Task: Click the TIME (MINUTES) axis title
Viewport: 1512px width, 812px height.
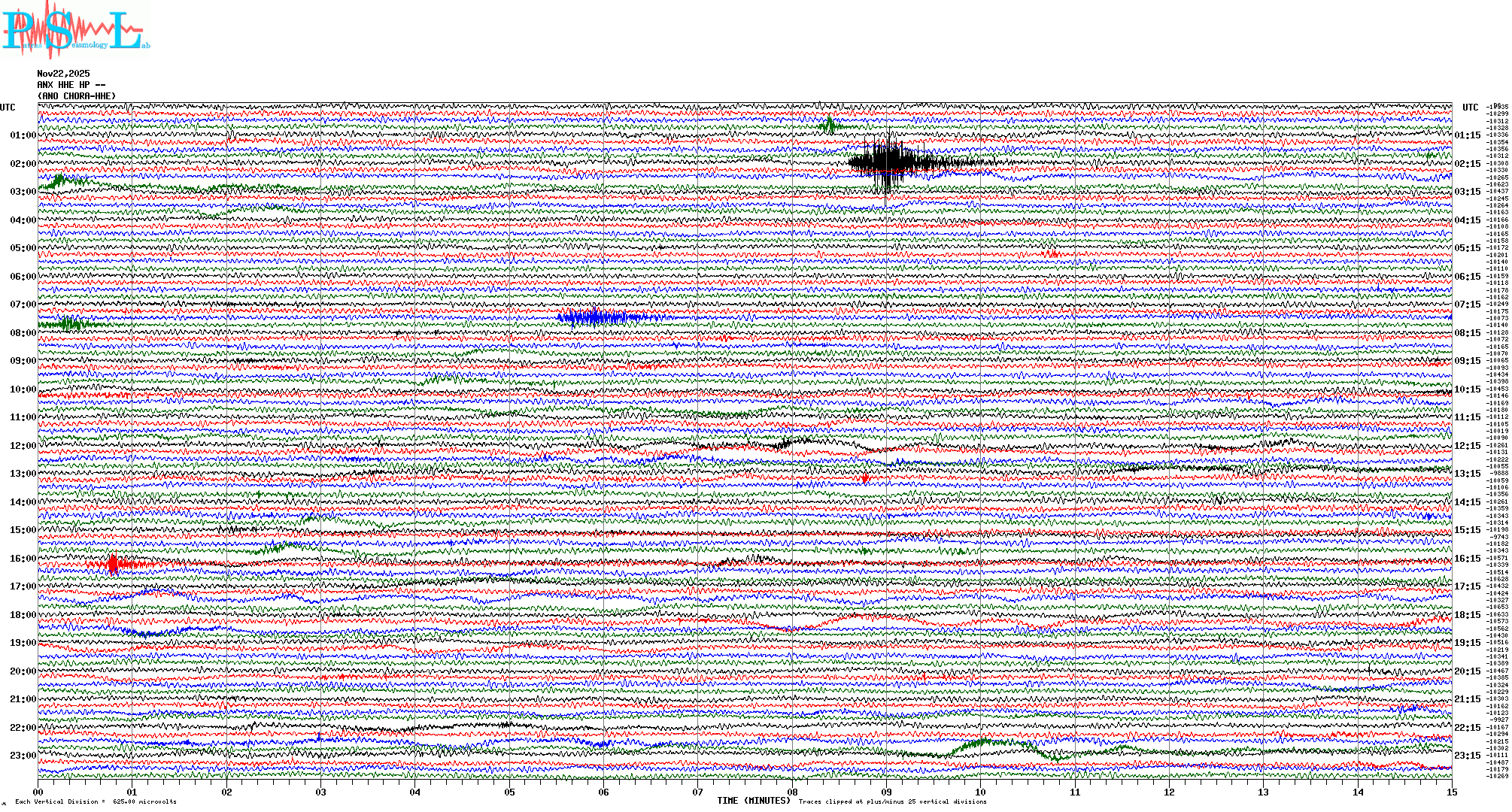Action: (753, 801)
